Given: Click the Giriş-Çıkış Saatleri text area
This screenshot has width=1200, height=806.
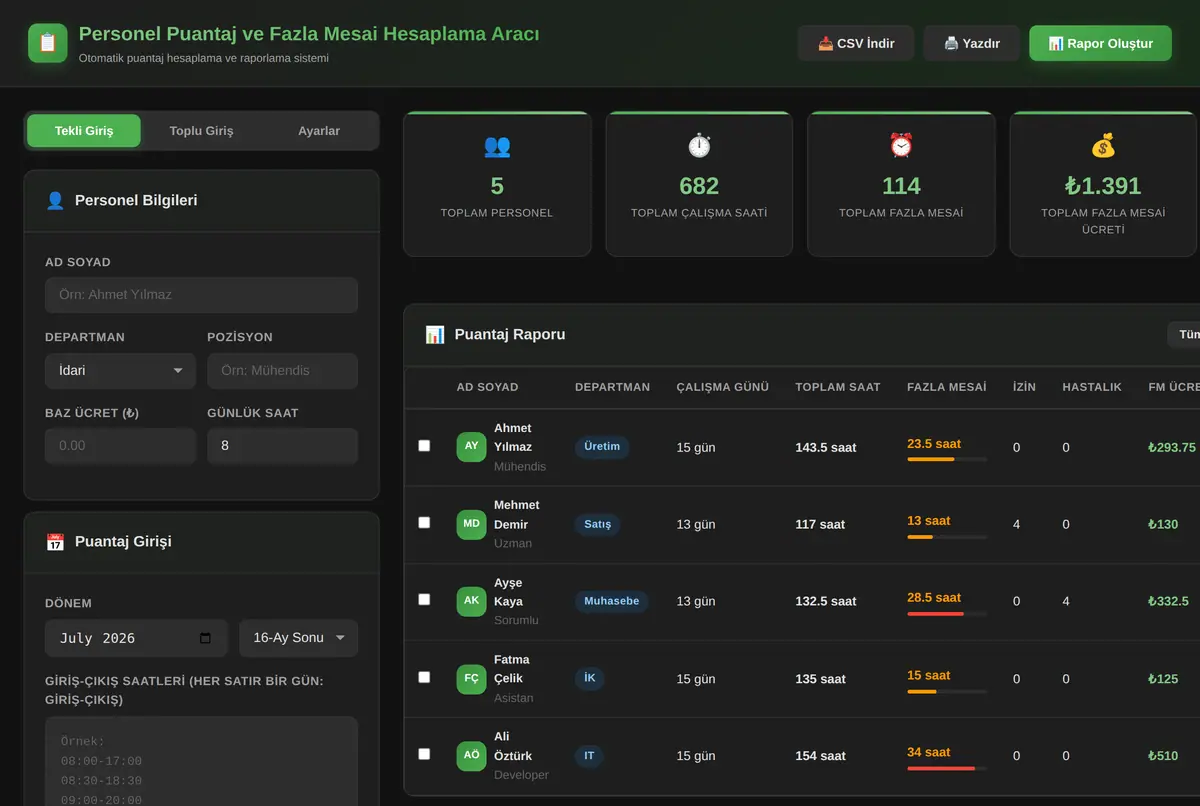Looking at the screenshot, I should pos(201,761).
